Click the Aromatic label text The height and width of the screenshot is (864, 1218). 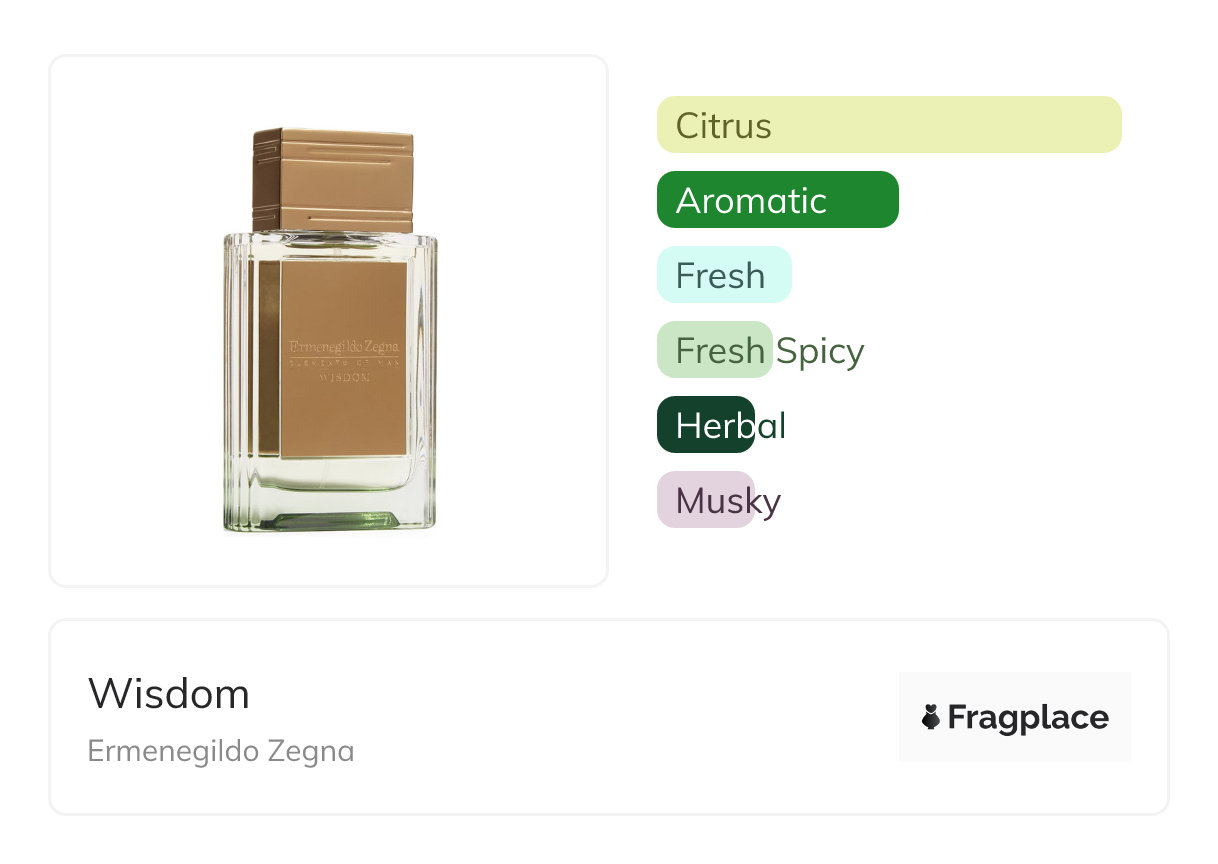click(x=751, y=201)
